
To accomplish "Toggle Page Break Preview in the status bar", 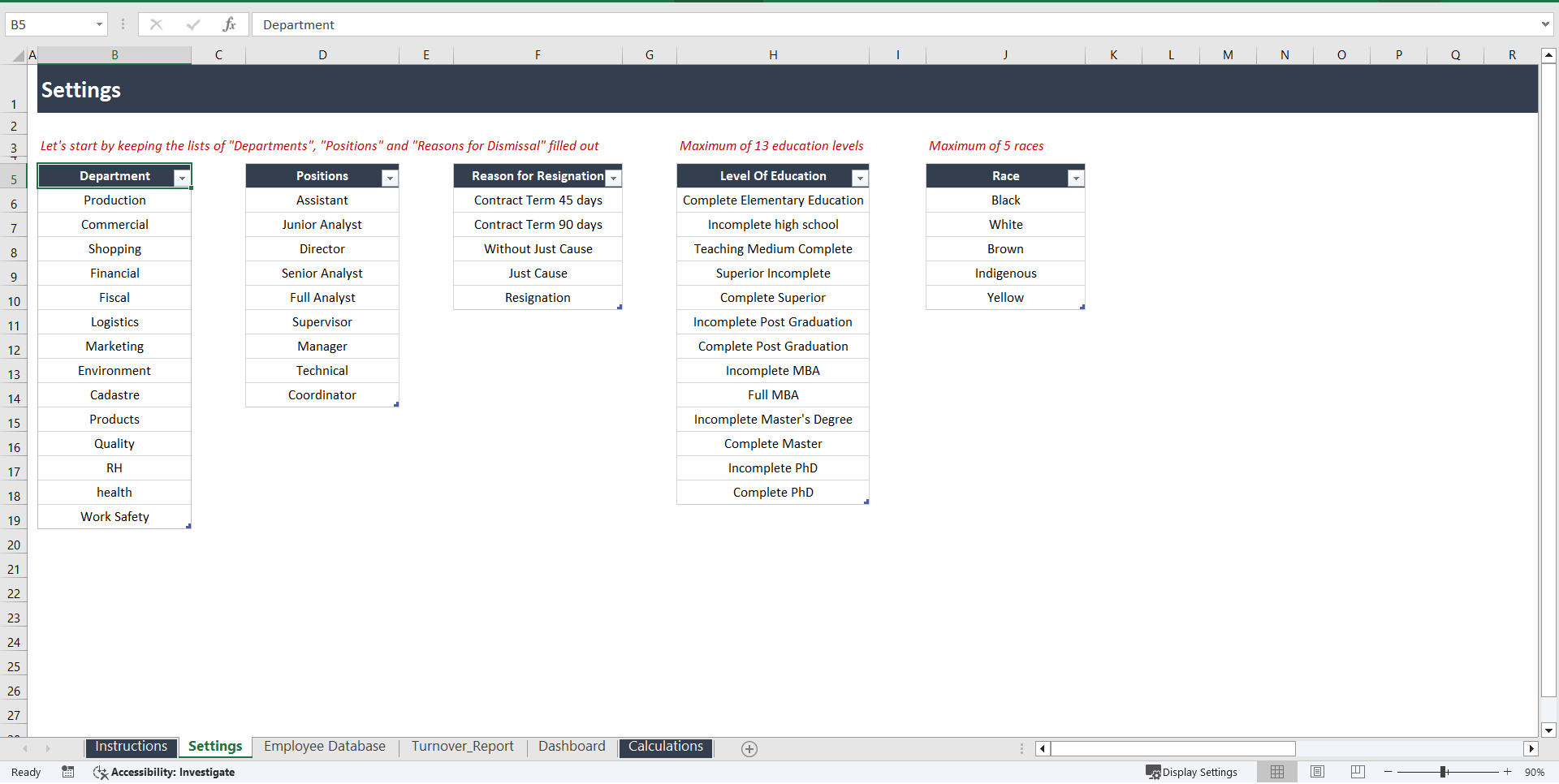I will click(x=1358, y=772).
